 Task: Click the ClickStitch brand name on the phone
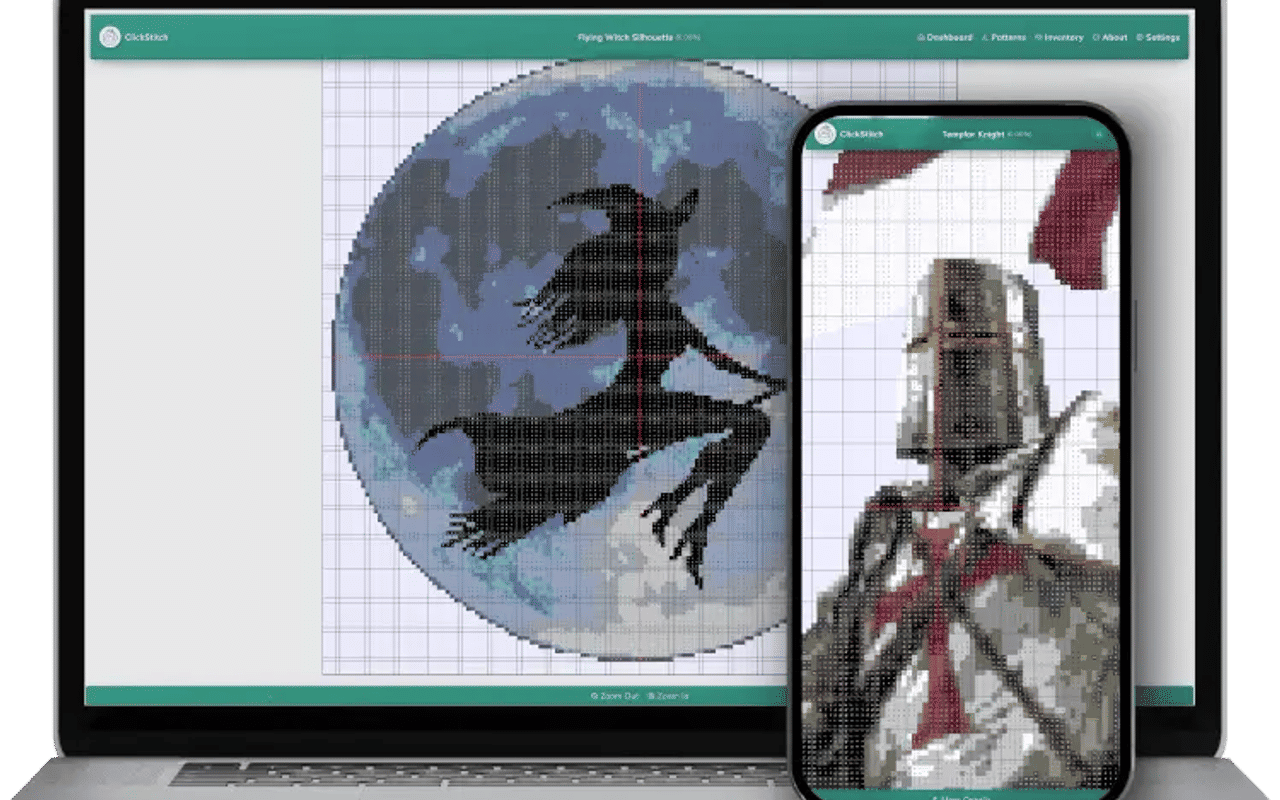(861, 134)
